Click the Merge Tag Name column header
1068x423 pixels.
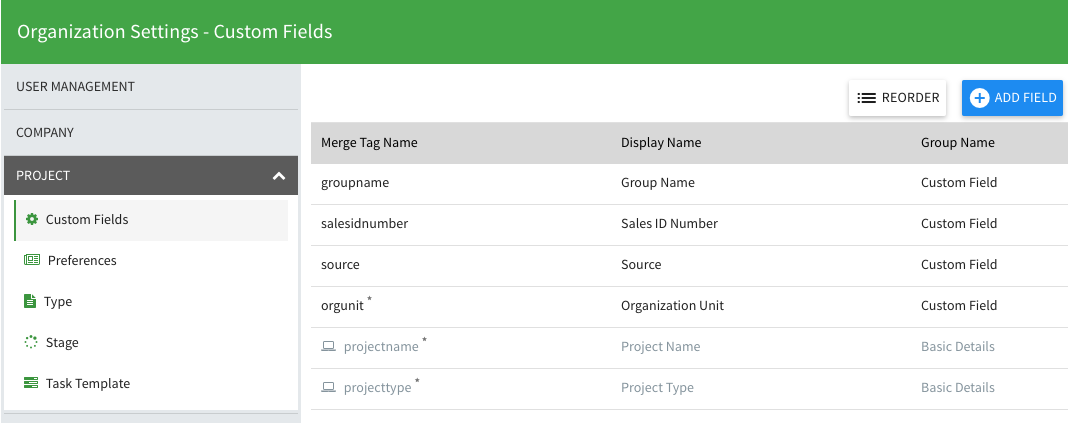pyautogui.click(x=369, y=143)
